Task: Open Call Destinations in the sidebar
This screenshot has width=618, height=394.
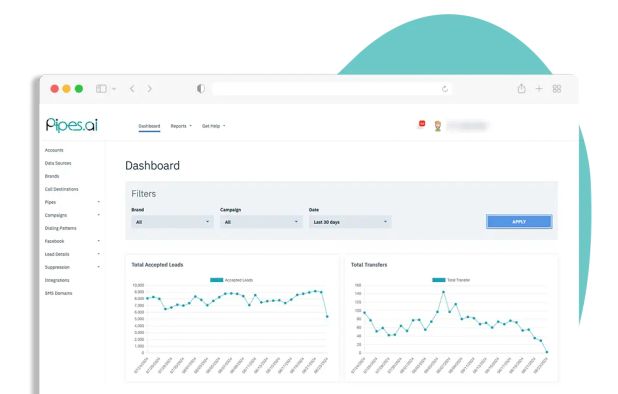Action: [61, 189]
